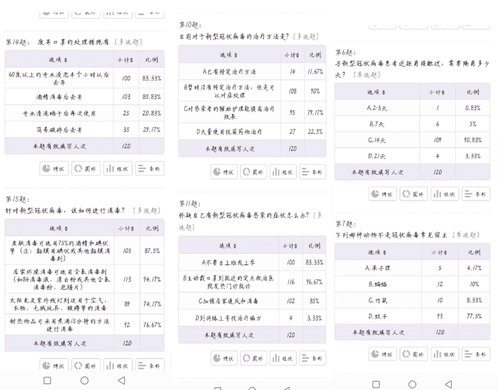Show pie chart (饼状) for question 14

click(x=54, y=169)
